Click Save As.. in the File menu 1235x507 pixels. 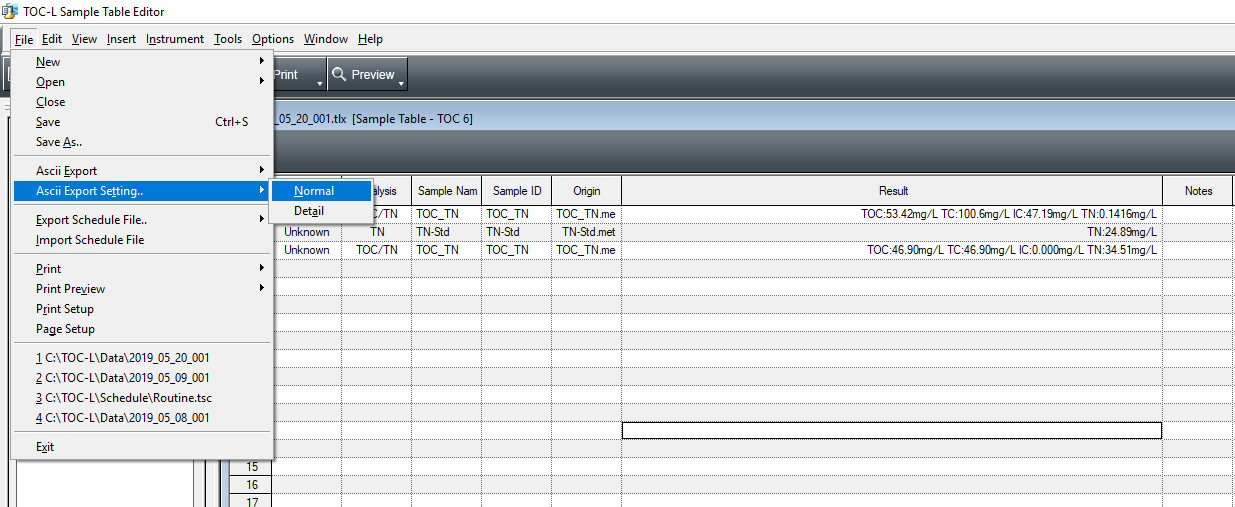pyautogui.click(x=59, y=142)
